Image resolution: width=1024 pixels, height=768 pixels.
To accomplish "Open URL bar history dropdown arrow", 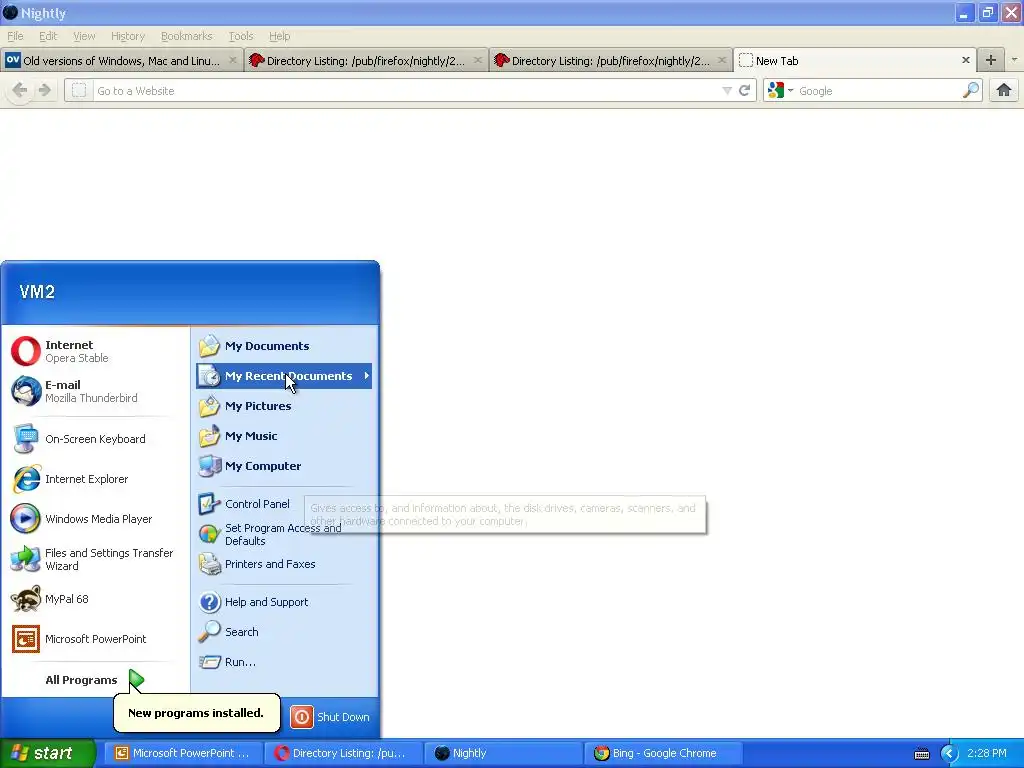I will point(727,91).
